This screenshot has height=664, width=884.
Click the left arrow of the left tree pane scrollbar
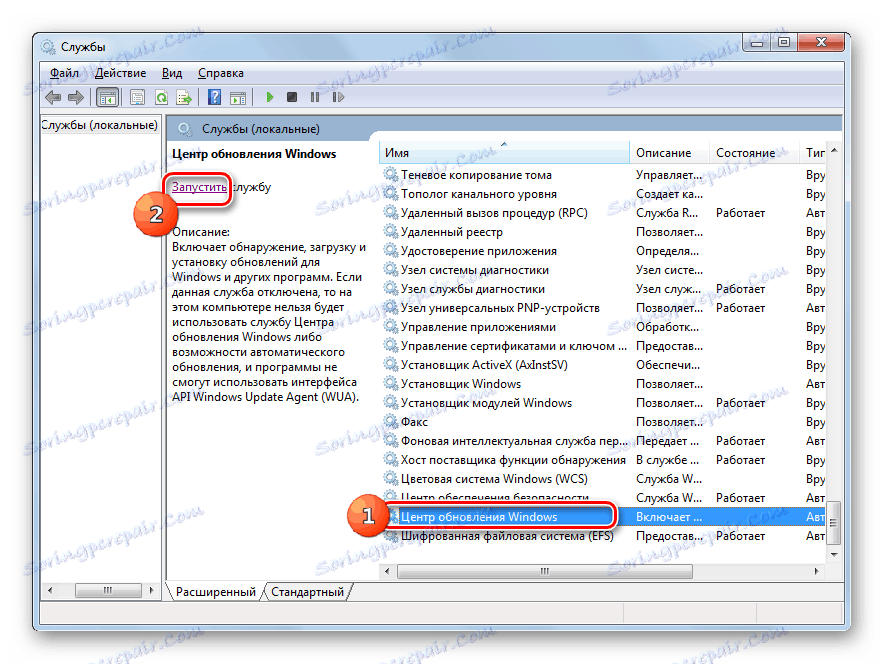(50, 590)
